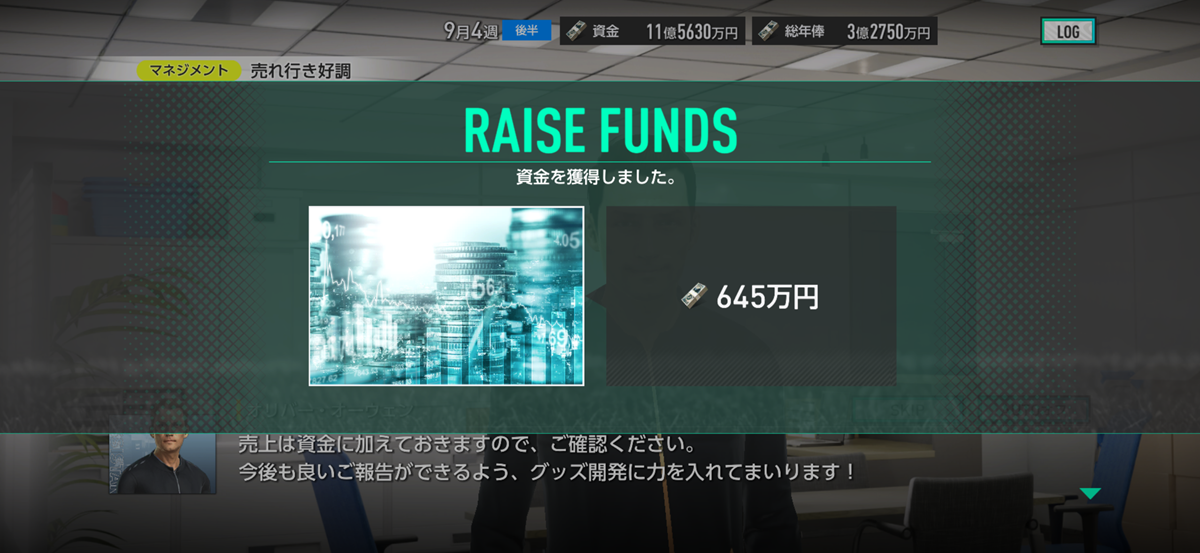Click the 売れ行き好調 event title
1200x553 pixels.
point(300,70)
